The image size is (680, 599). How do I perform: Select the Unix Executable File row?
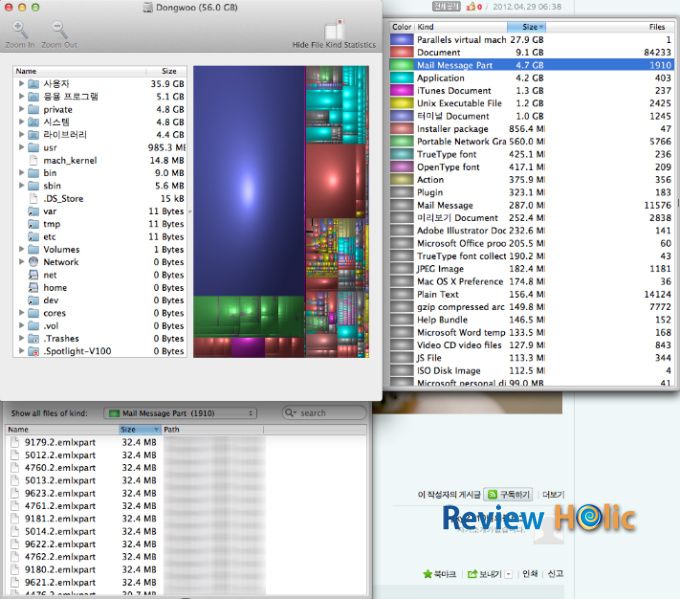(x=532, y=103)
